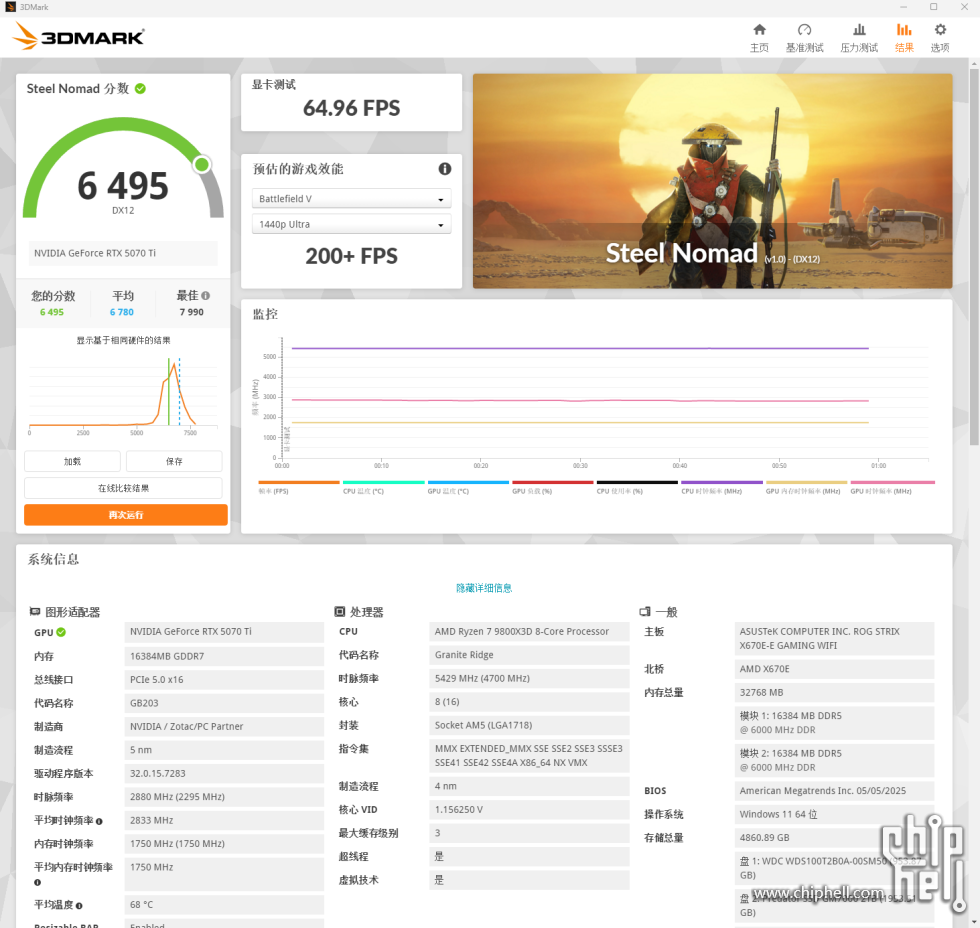Click the vertical scrollbar on right

(974, 256)
